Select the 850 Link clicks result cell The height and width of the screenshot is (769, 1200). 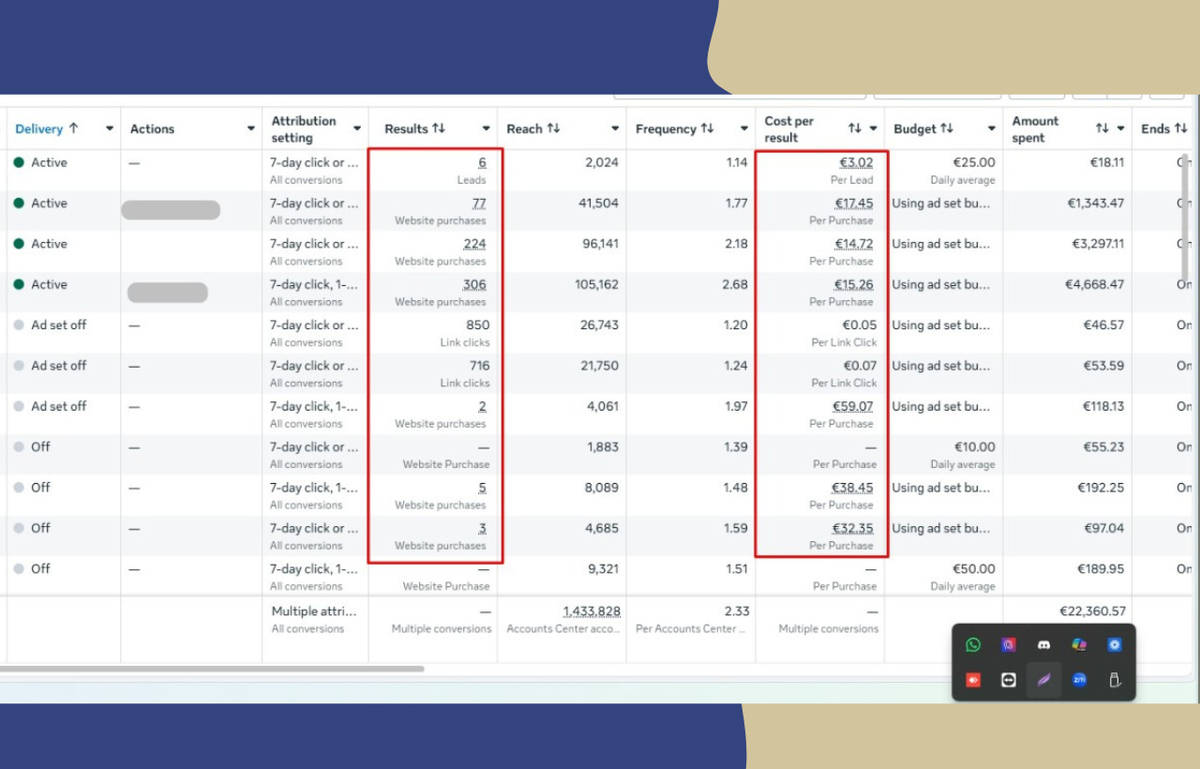pos(433,333)
